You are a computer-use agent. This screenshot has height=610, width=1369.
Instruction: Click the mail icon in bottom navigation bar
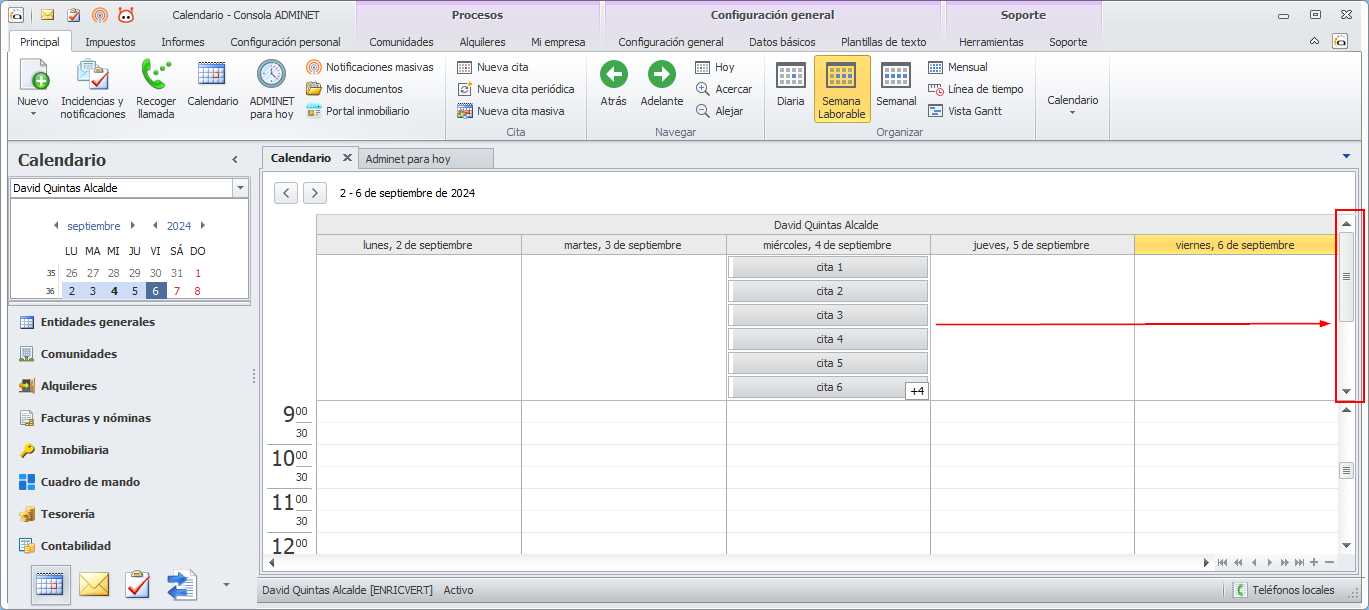[x=94, y=584]
